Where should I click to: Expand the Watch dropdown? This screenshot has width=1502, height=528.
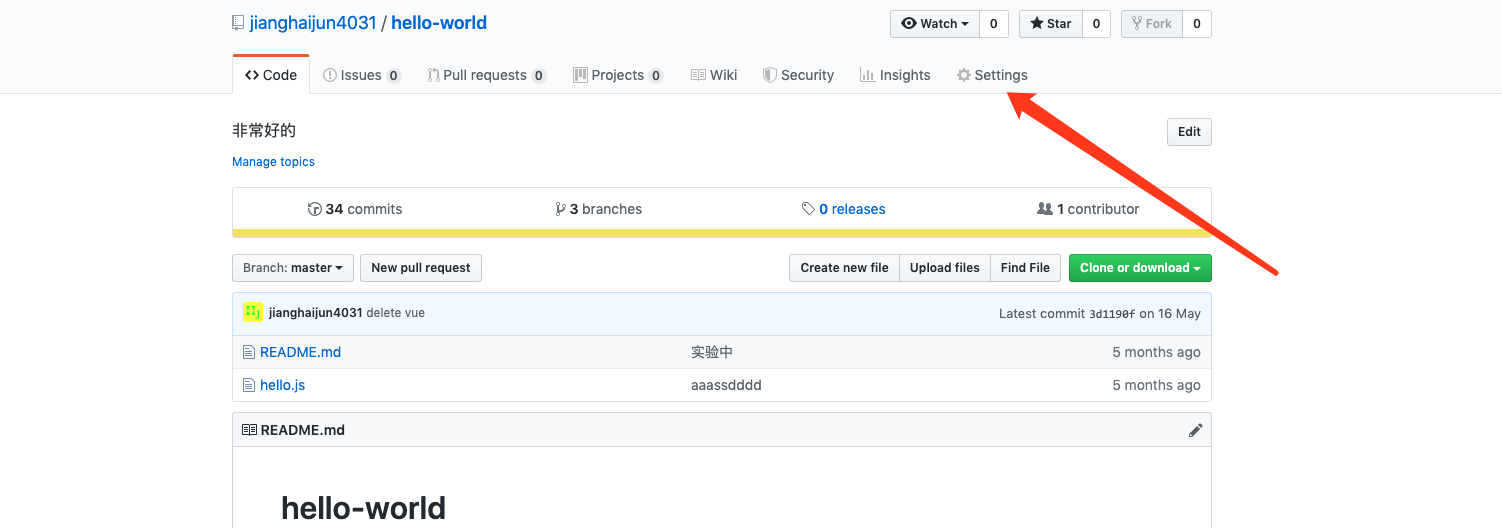pos(935,24)
